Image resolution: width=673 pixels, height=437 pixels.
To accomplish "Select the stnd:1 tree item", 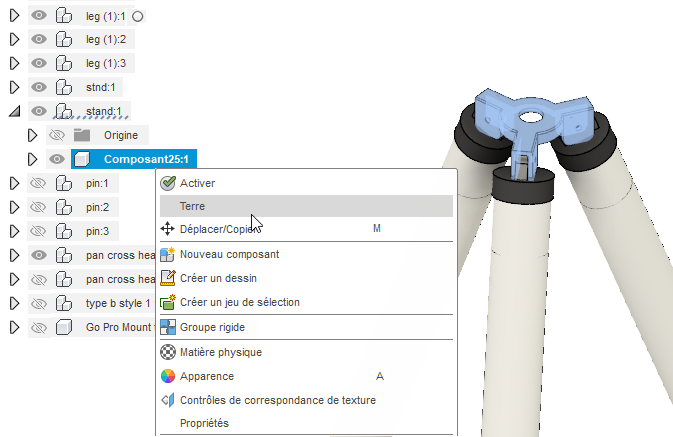I will click(100, 88).
